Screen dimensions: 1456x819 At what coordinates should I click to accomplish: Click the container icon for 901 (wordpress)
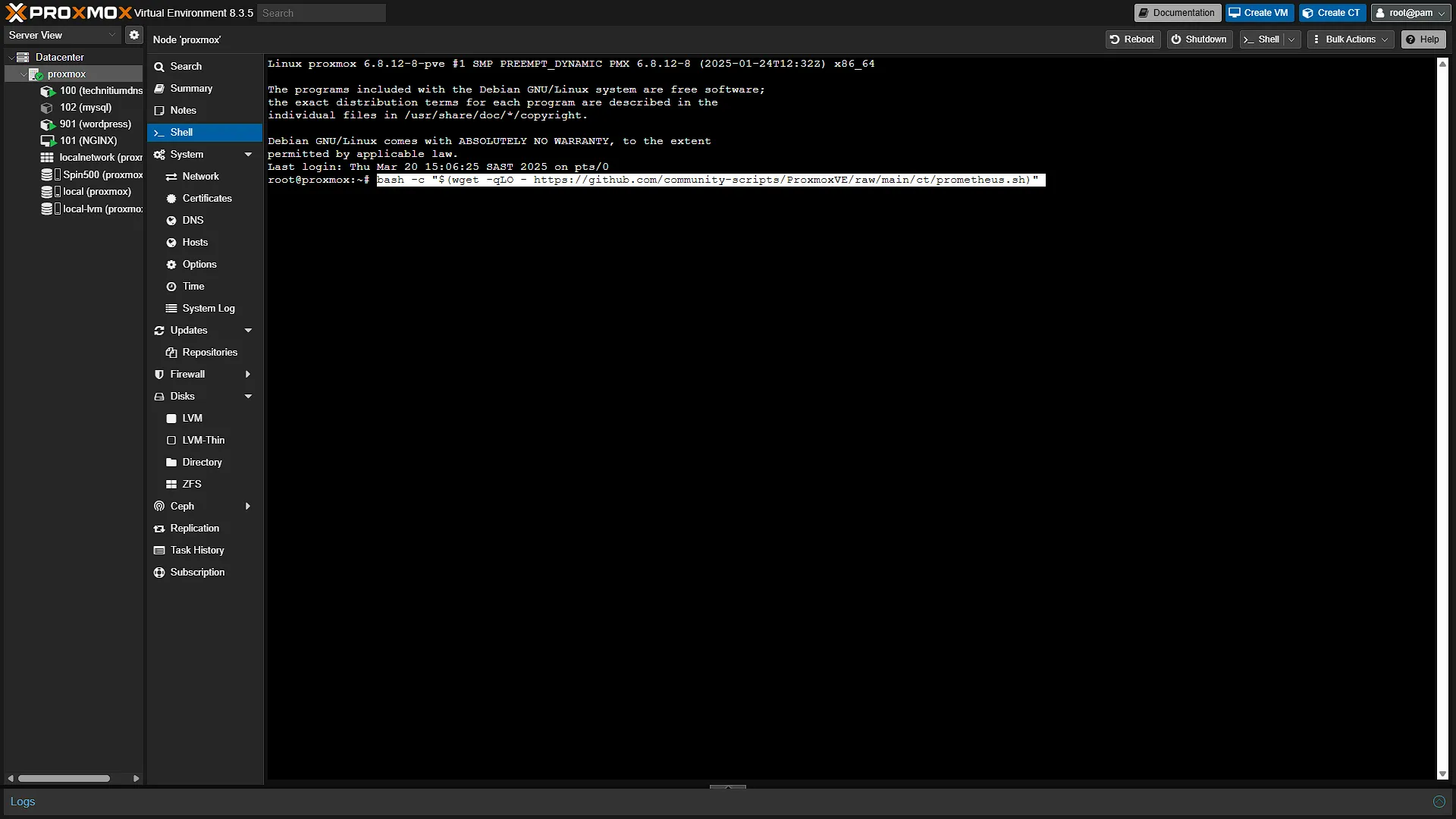pos(48,124)
